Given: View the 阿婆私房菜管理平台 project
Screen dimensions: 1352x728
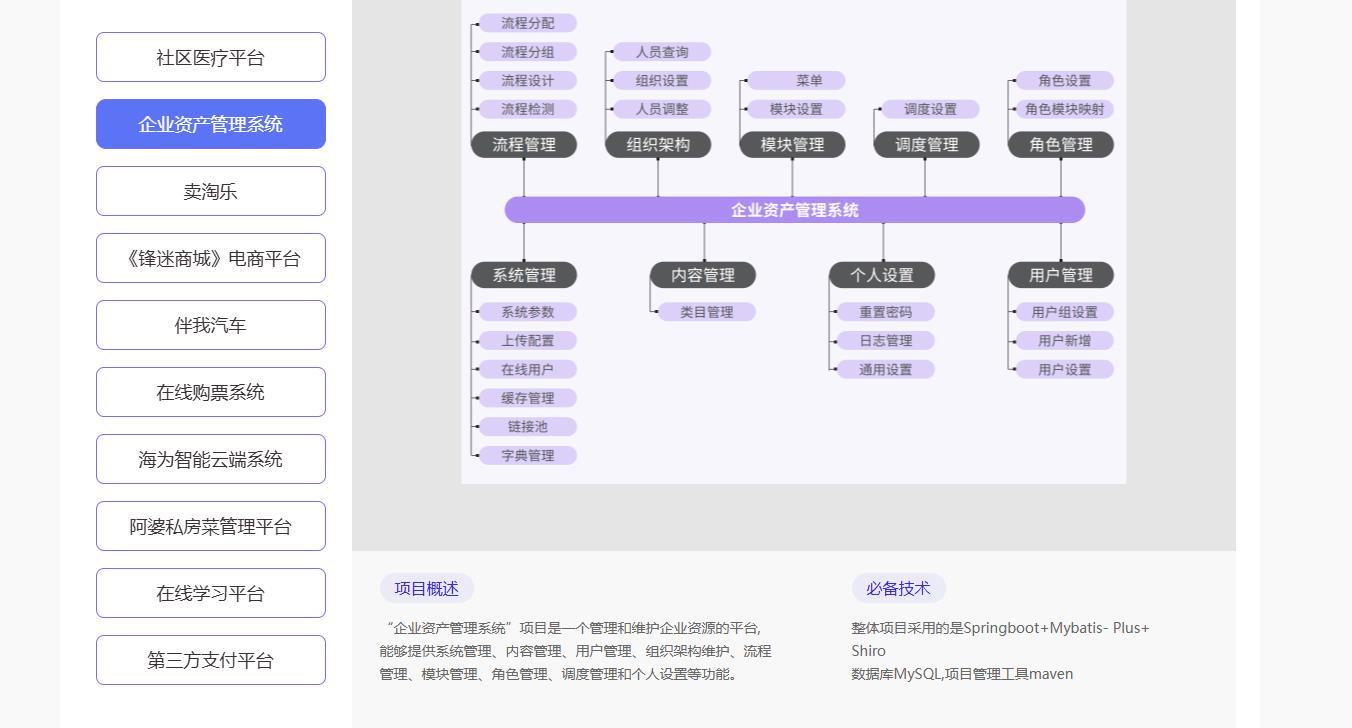Looking at the screenshot, I should click(x=210, y=526).
